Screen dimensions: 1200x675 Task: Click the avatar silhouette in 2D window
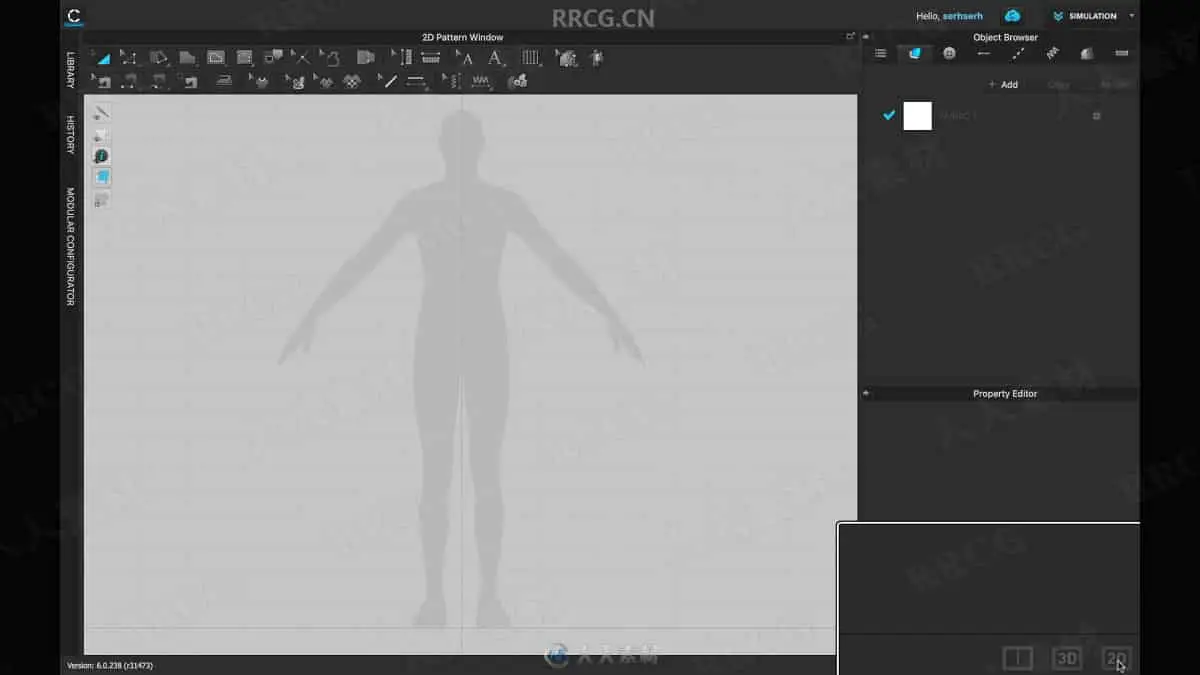point(461,368)
